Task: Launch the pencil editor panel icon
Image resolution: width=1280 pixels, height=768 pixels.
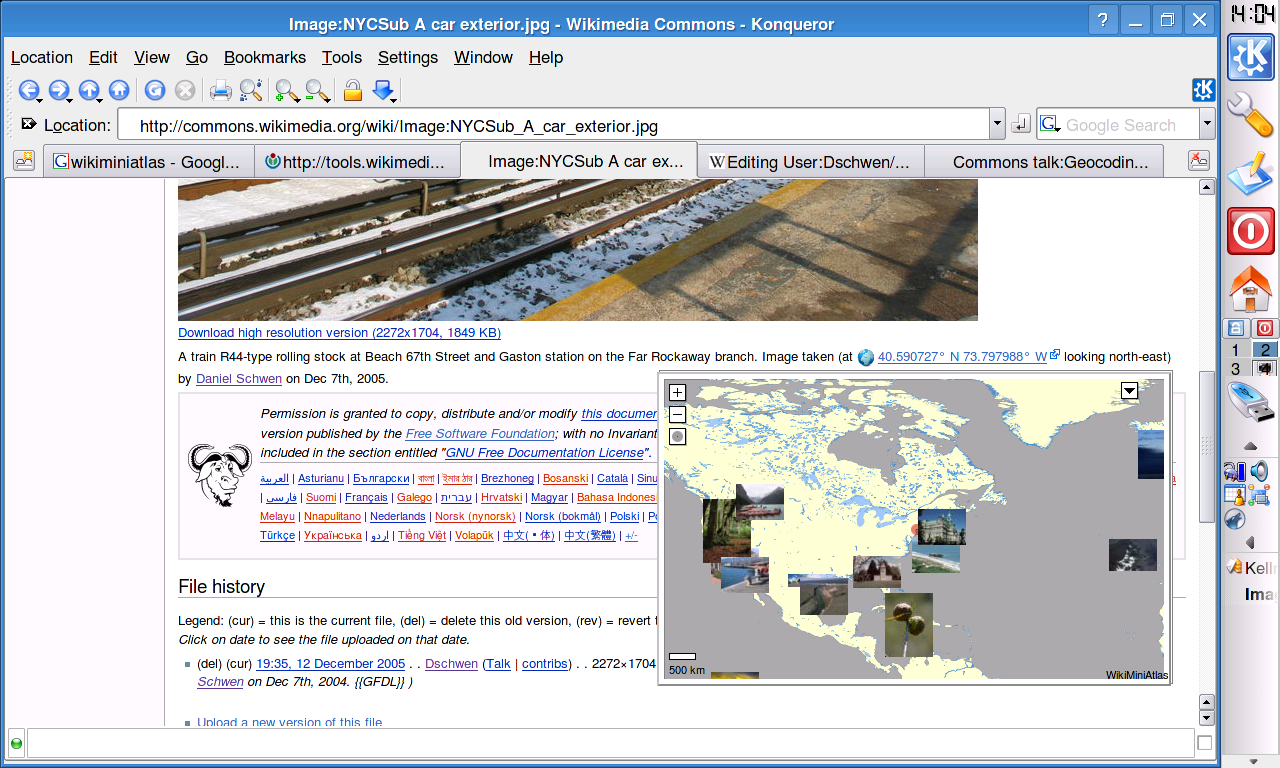Action: [x=1250, y=173]
